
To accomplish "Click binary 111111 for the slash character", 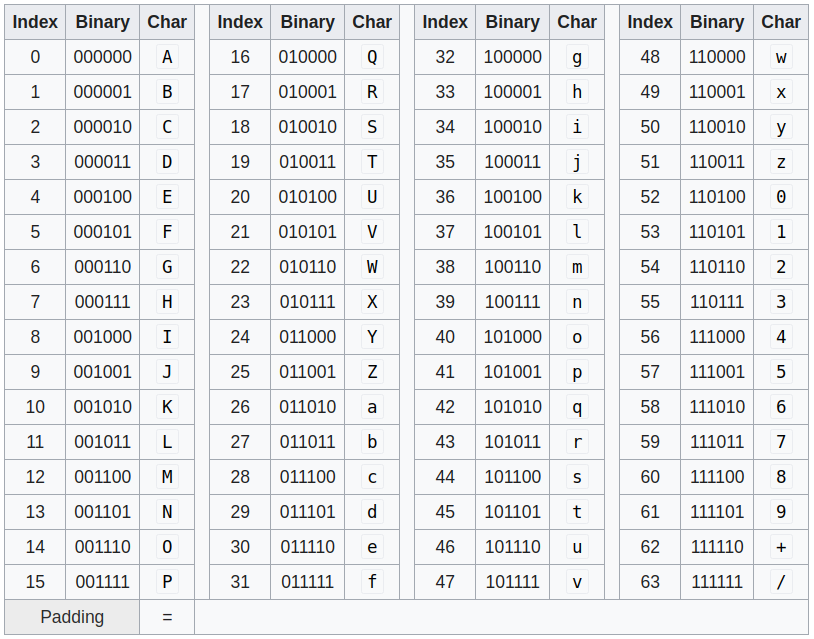I will click(717, 582).
